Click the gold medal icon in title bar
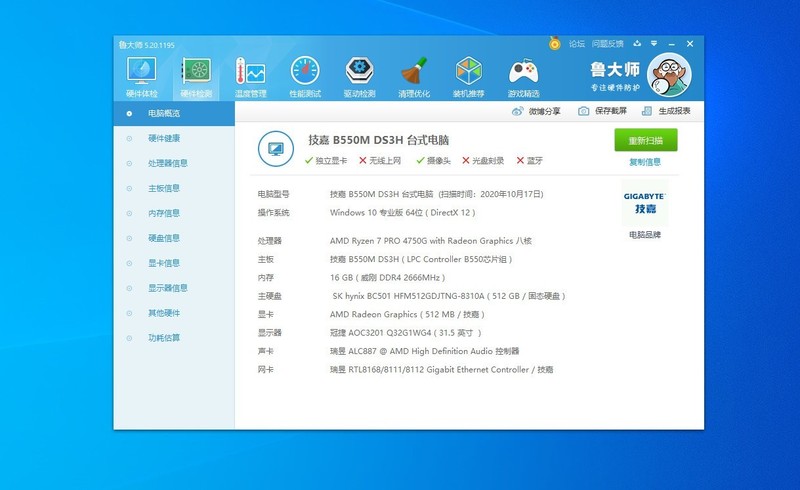The width and height of the screenshot is (800, 490). [x=555, y=43]
